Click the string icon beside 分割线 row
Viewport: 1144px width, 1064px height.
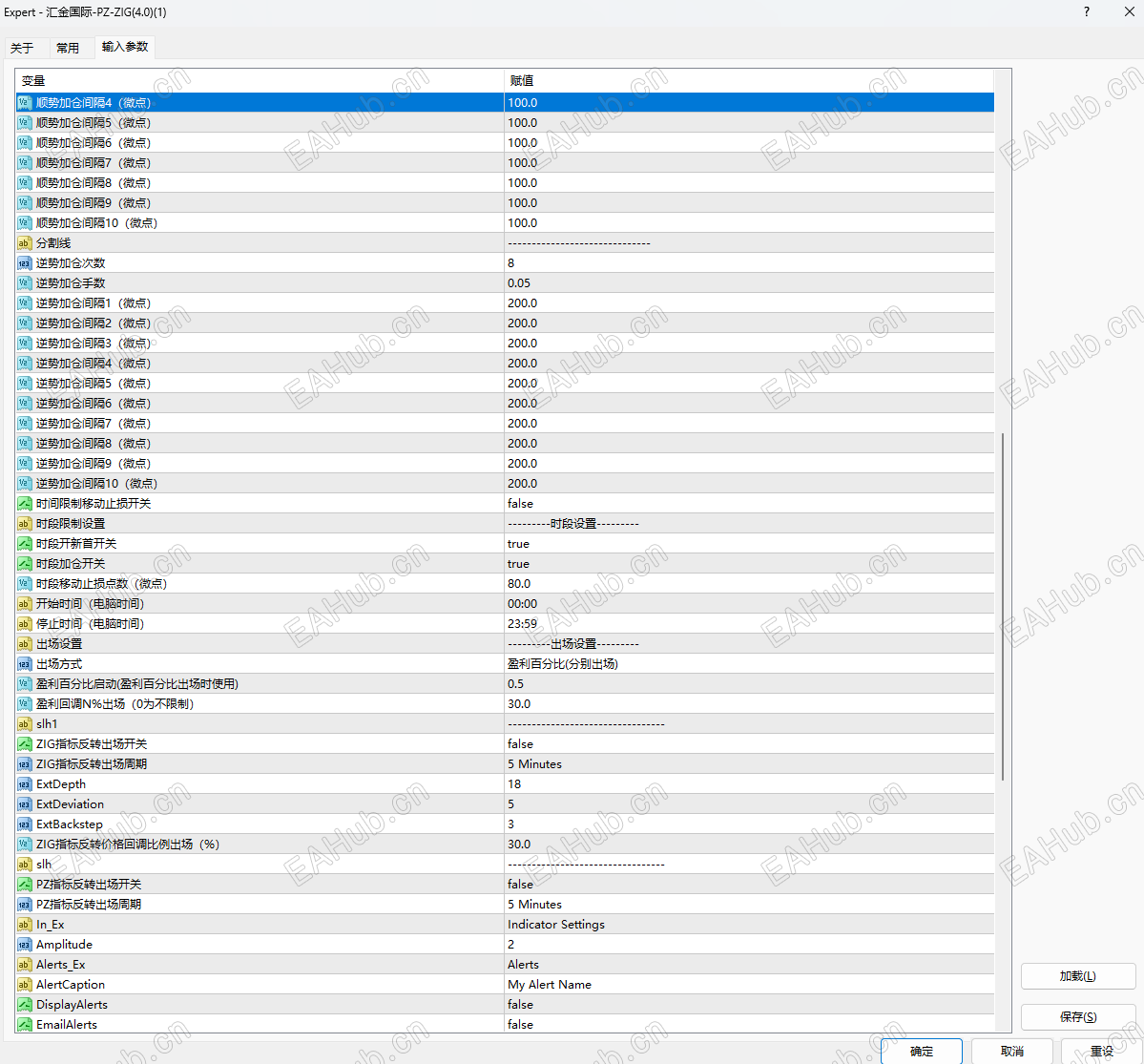tap(24, 243)
